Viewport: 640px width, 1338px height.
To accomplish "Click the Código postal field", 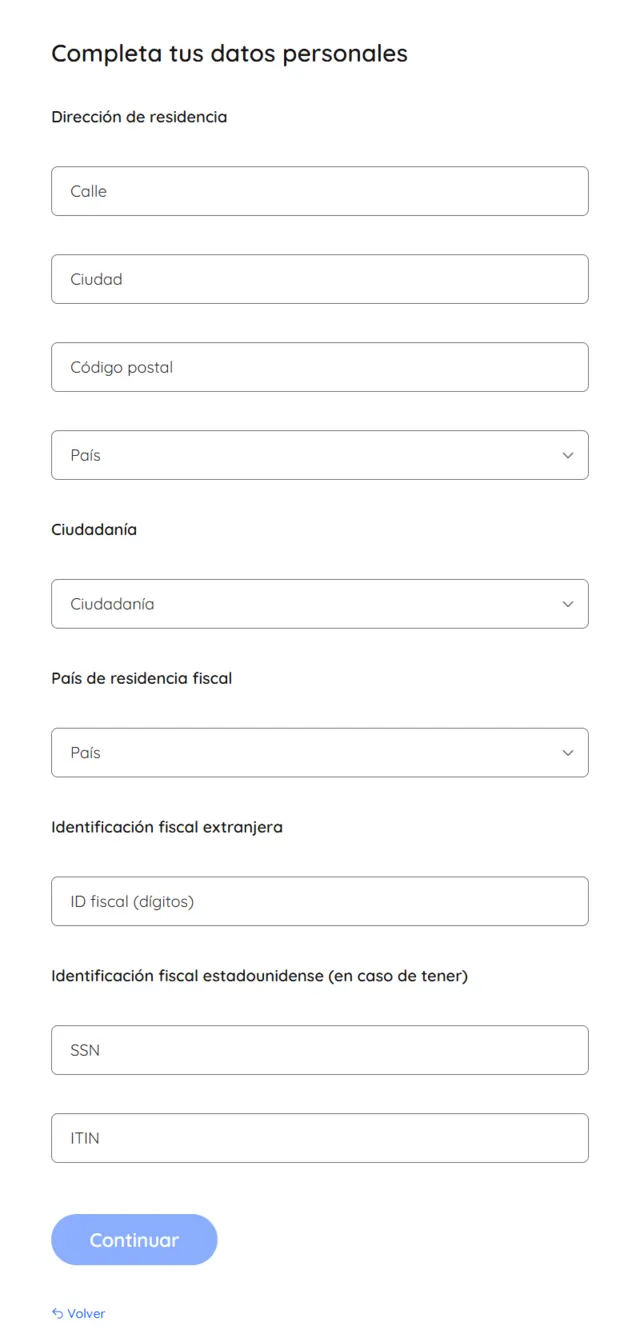I will pos(320,367).
